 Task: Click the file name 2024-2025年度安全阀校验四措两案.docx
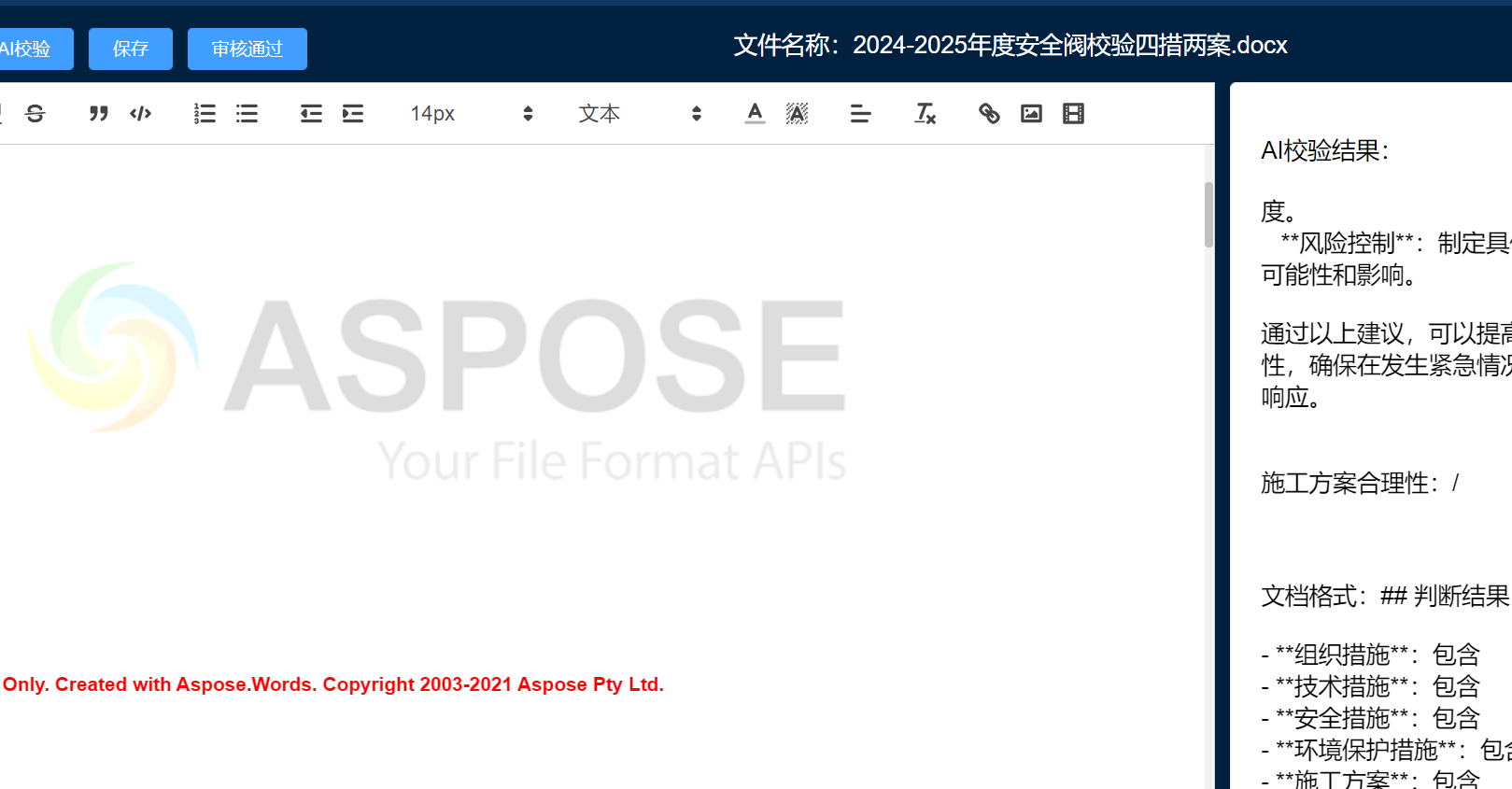(1070, 46)
